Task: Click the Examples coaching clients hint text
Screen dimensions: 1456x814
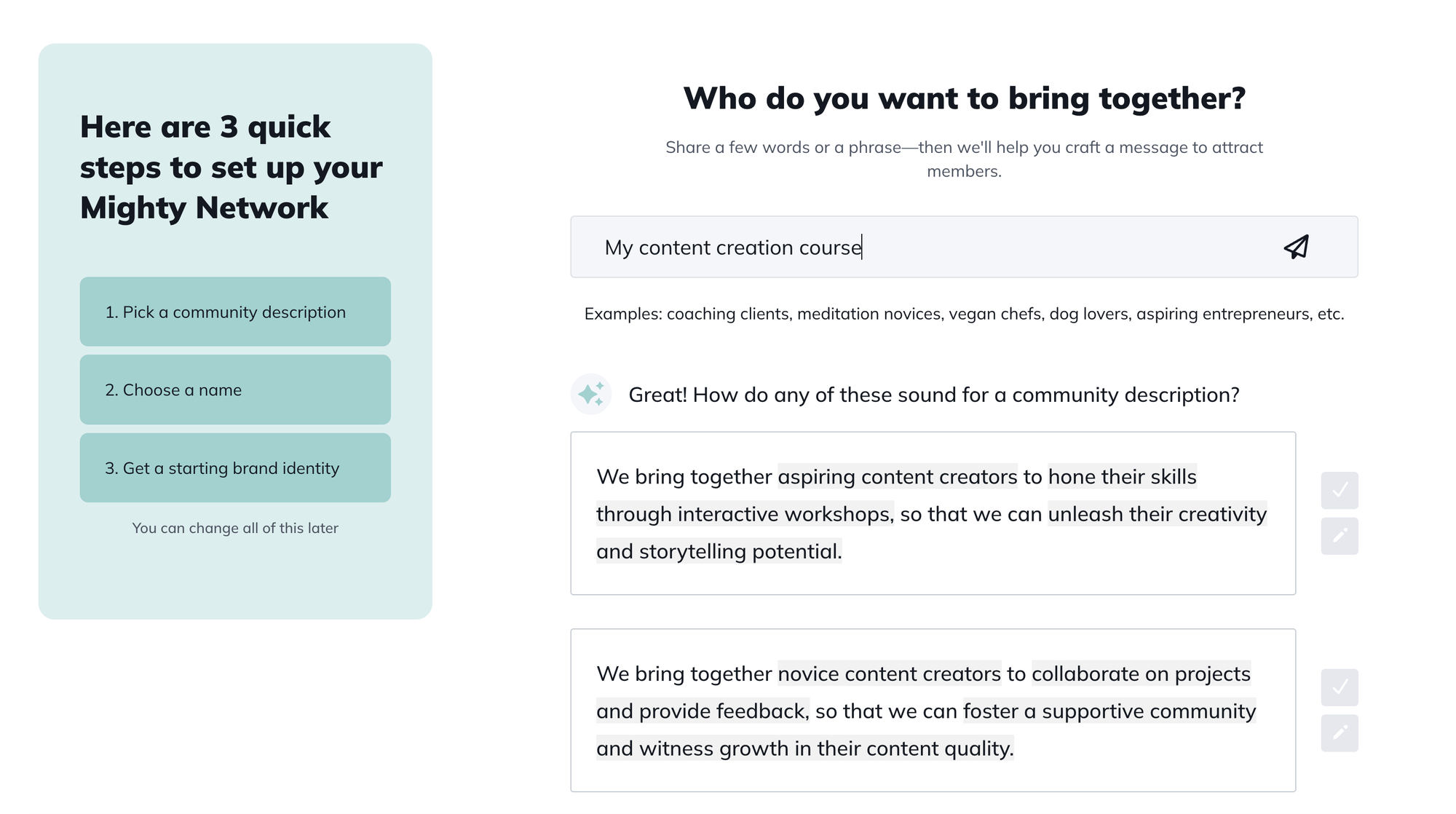Action: pos(964,314)
